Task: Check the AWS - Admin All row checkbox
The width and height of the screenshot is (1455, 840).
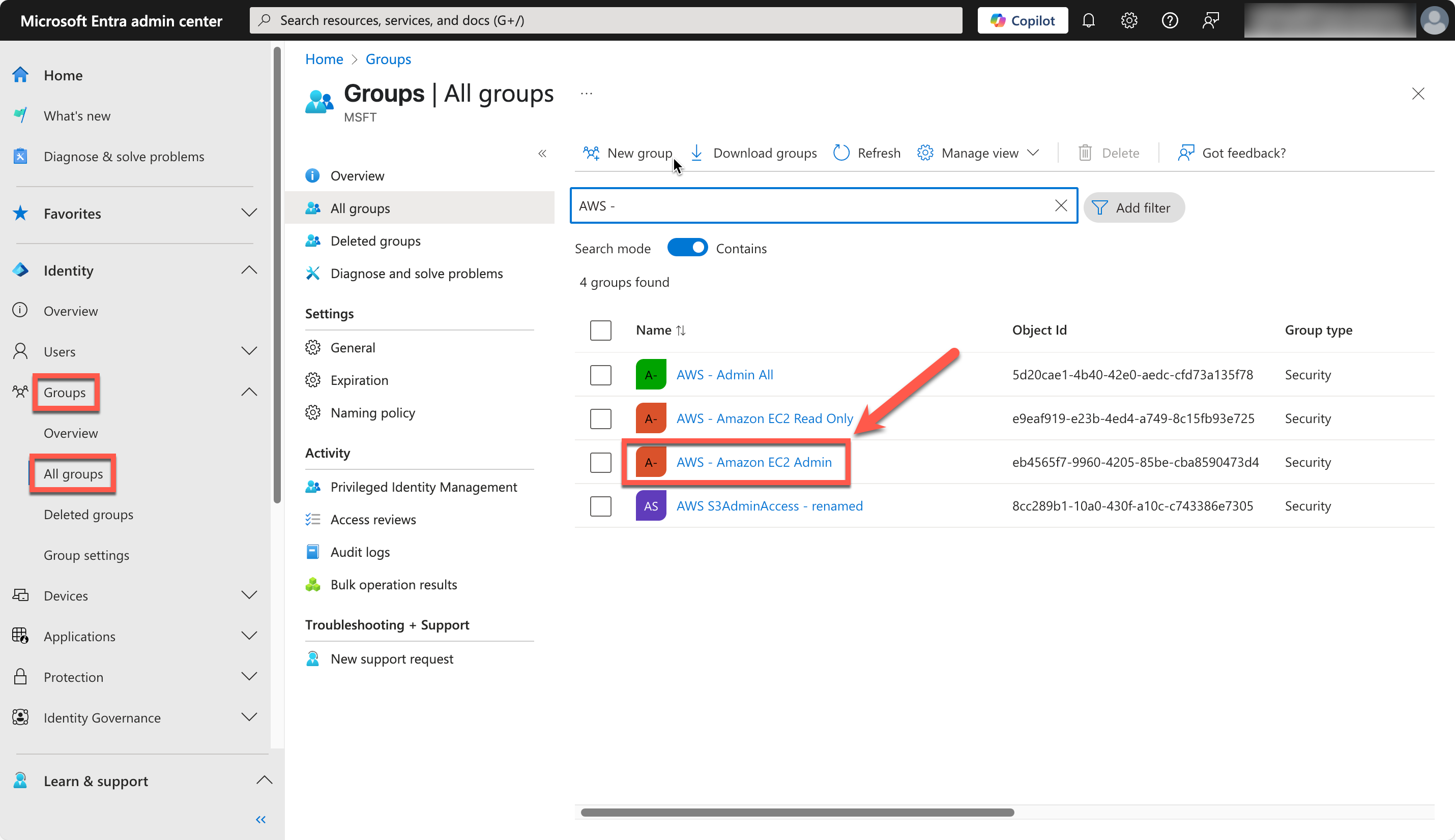Action: [600, 374]
